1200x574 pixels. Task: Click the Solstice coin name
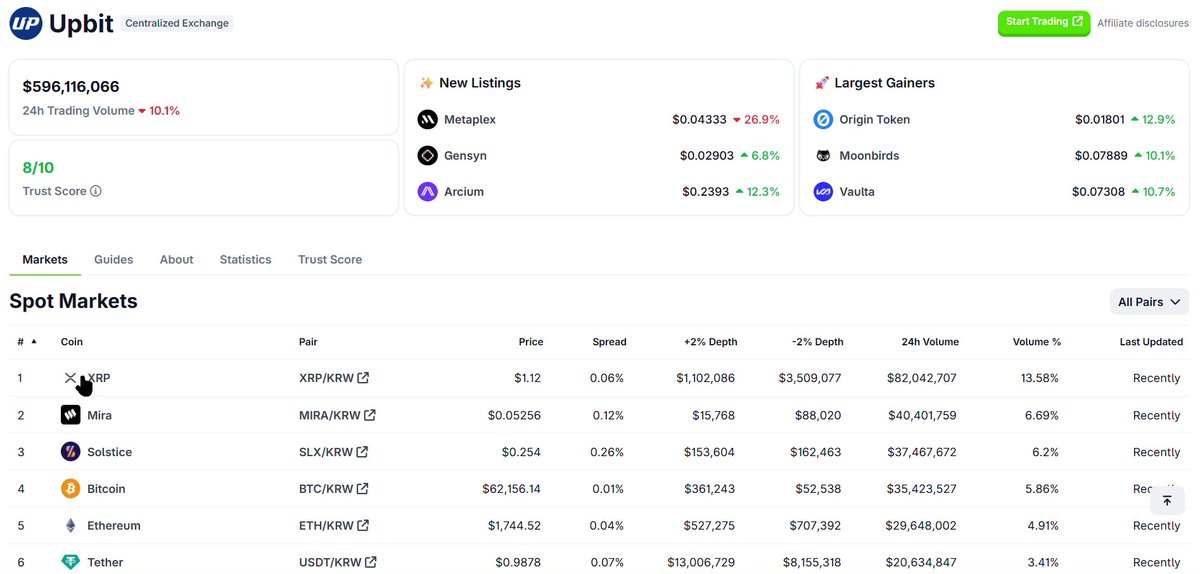point(110,452)
